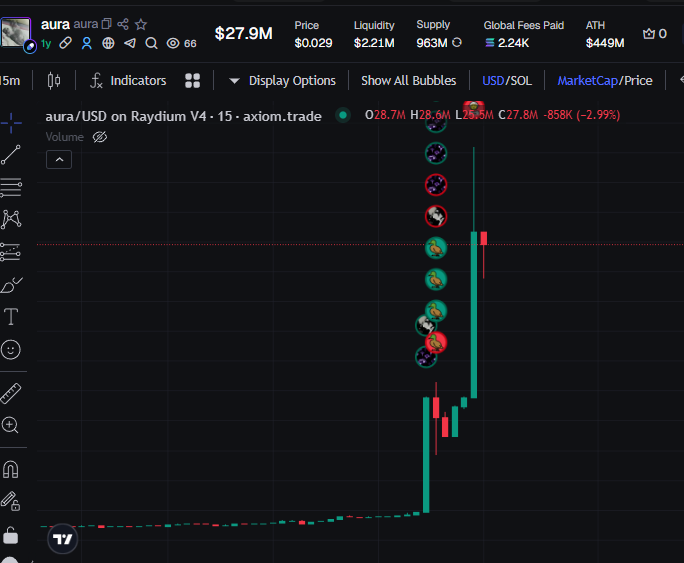The height and width of the screenshot is (563, 684).
Task: Expand the Display Options dropdown
Action: [282, 81]
